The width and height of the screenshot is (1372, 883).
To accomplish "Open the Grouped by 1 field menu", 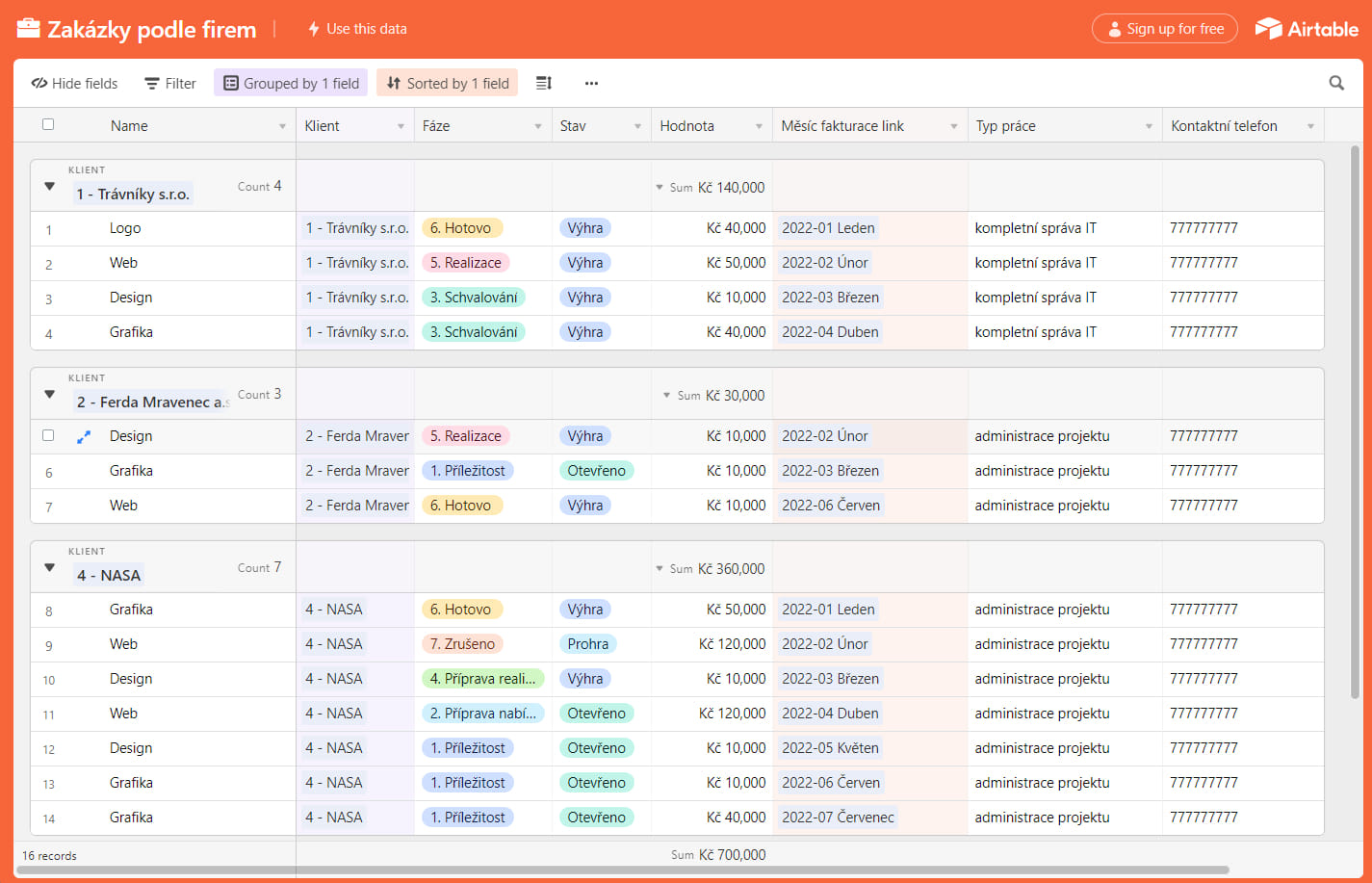I will point(292,83).
